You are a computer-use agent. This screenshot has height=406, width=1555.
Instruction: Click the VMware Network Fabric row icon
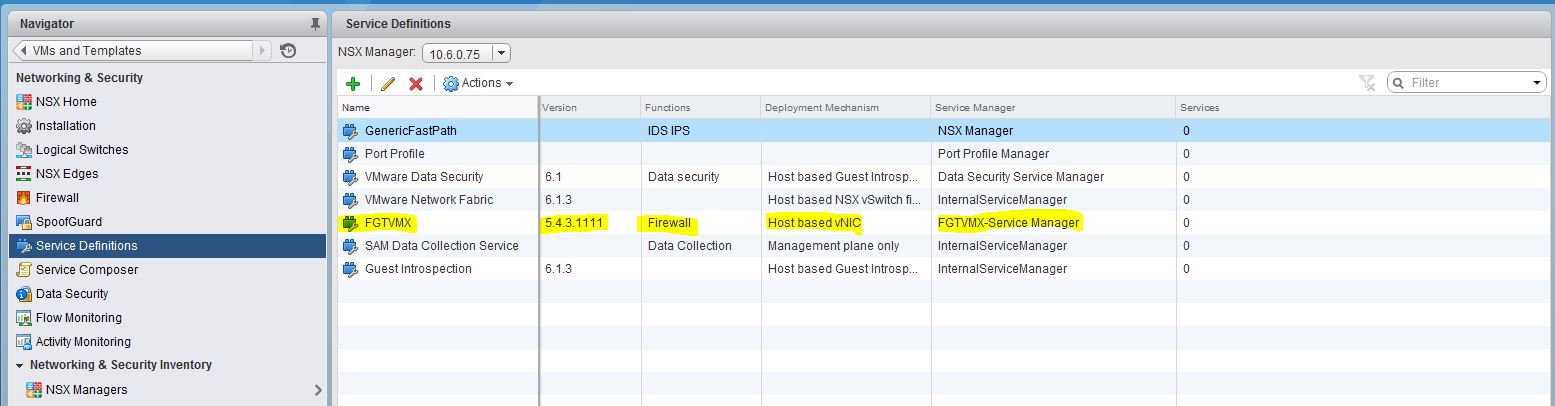(x=350, y=200)
